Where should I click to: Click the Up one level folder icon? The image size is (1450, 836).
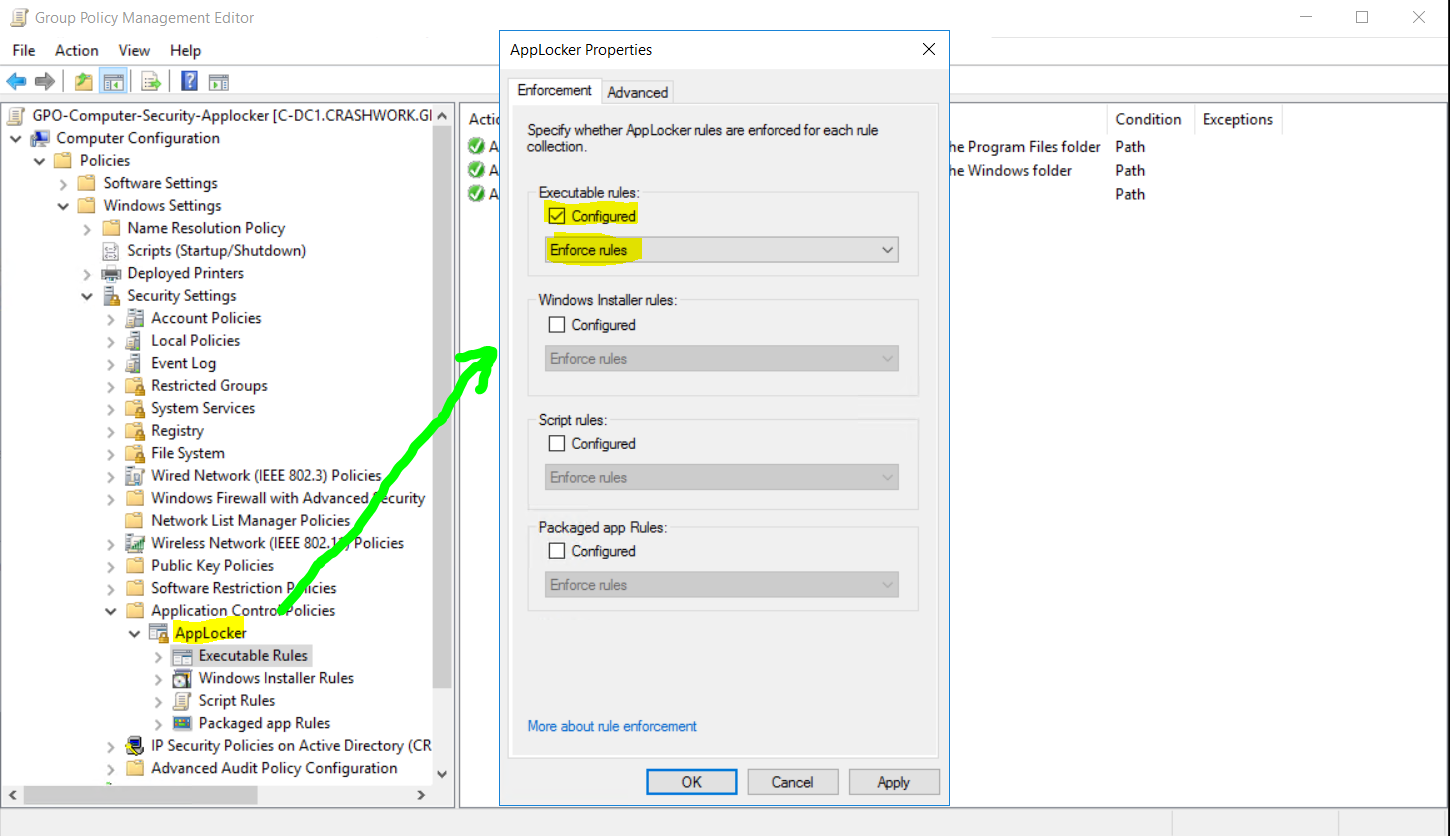pyautogui.click(x=84, y=81)
